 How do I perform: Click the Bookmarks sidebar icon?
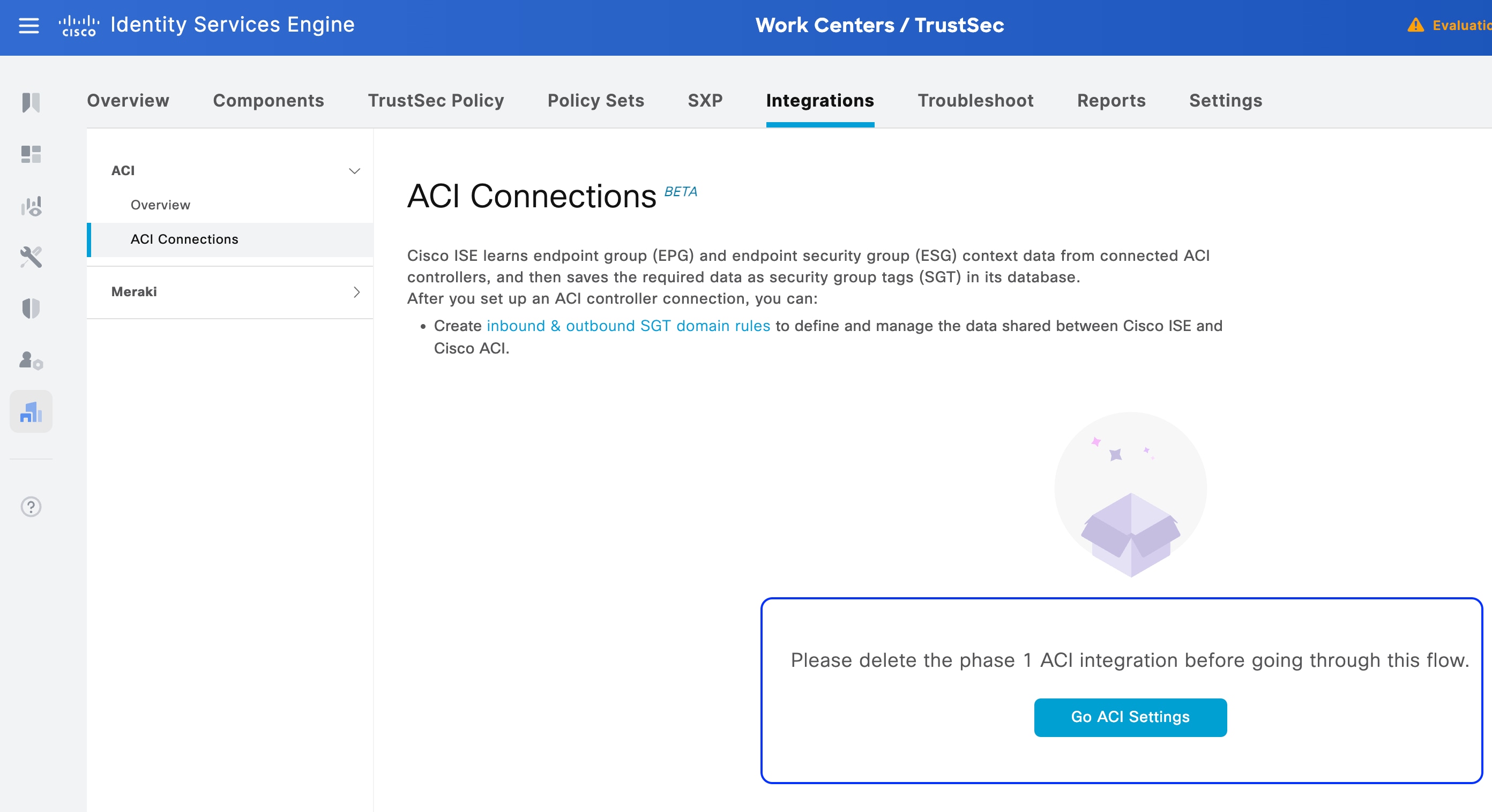[31, 102]
